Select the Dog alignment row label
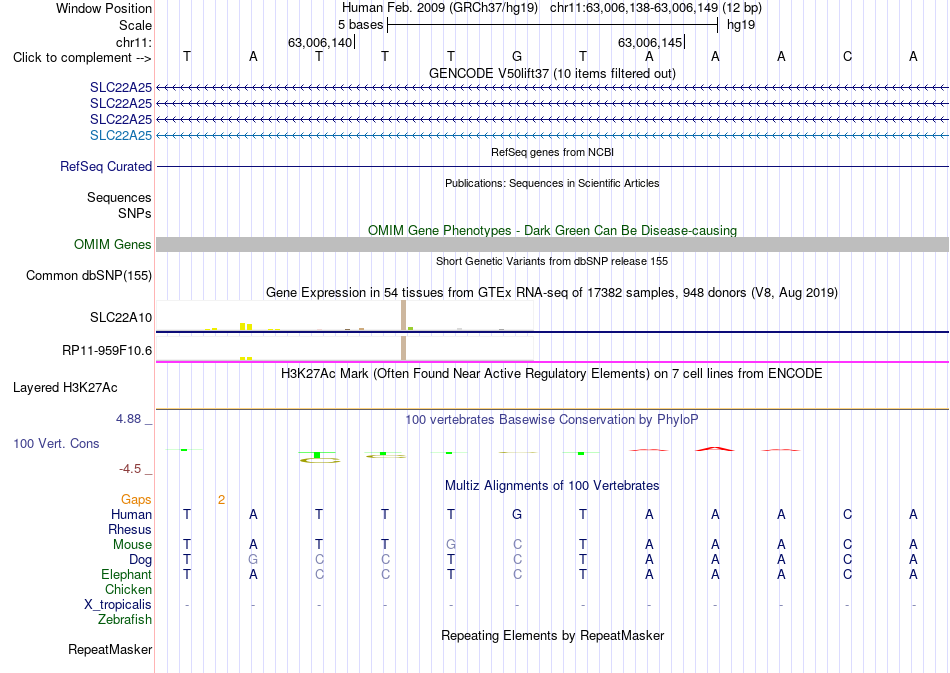This screenshot has height=673, width=950. pos(140,560)
